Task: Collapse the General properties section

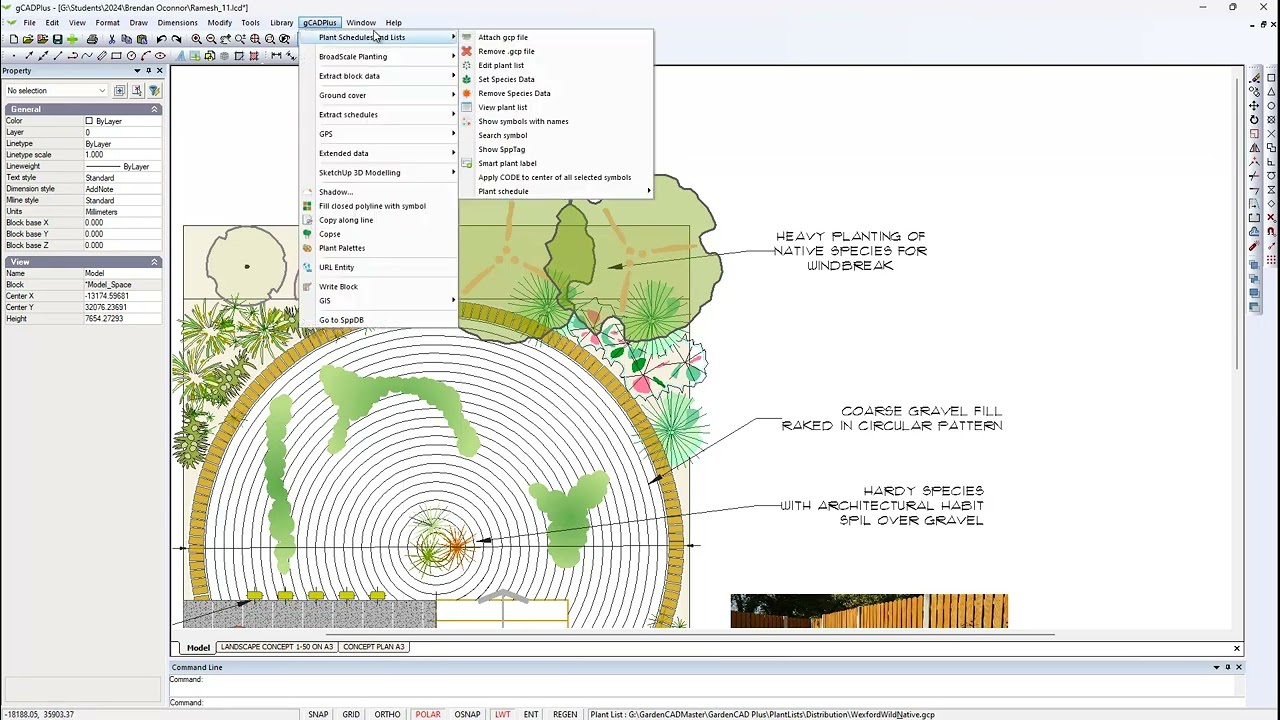Action: 154,109
